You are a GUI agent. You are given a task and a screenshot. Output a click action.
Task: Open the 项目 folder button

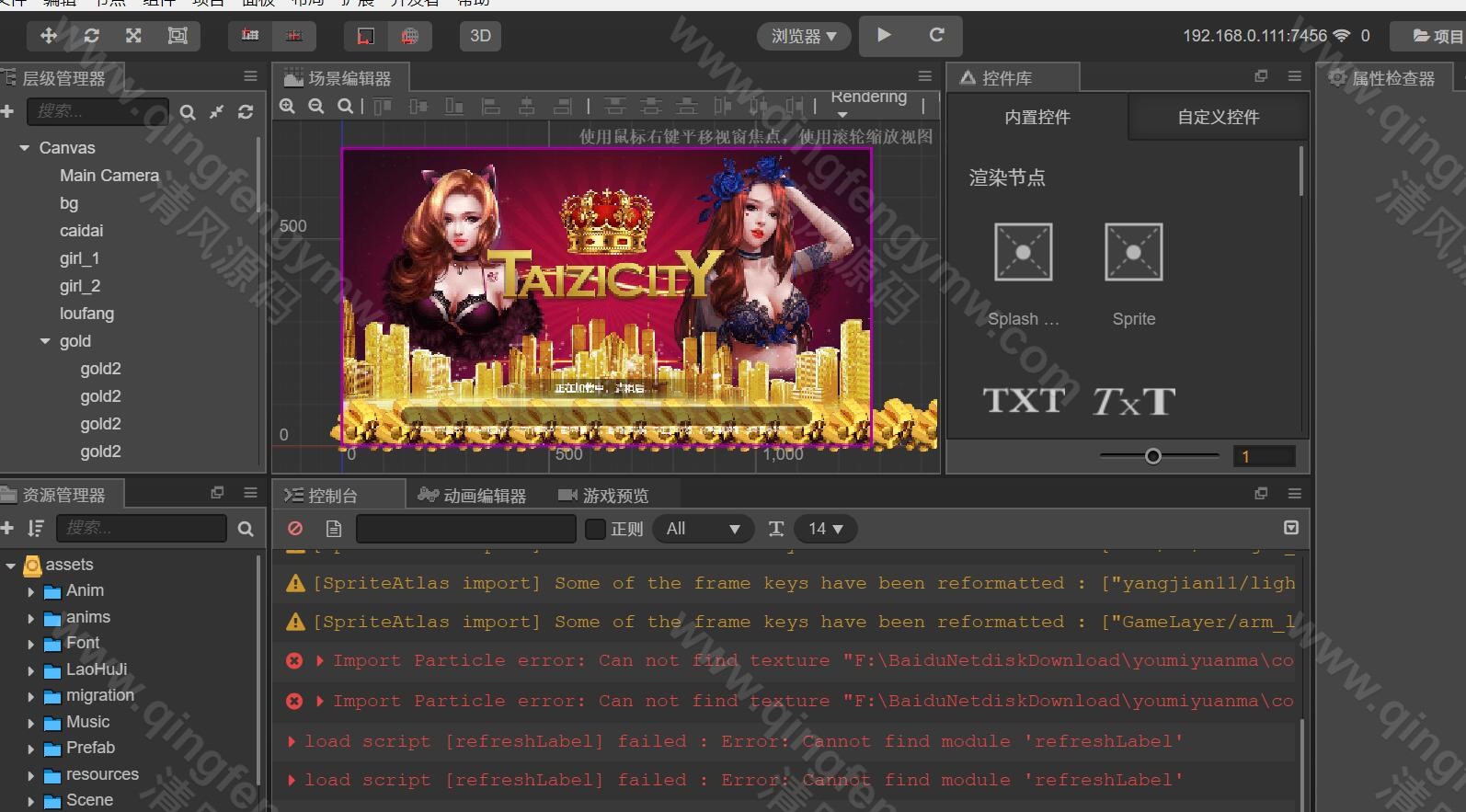[1436, 36]
